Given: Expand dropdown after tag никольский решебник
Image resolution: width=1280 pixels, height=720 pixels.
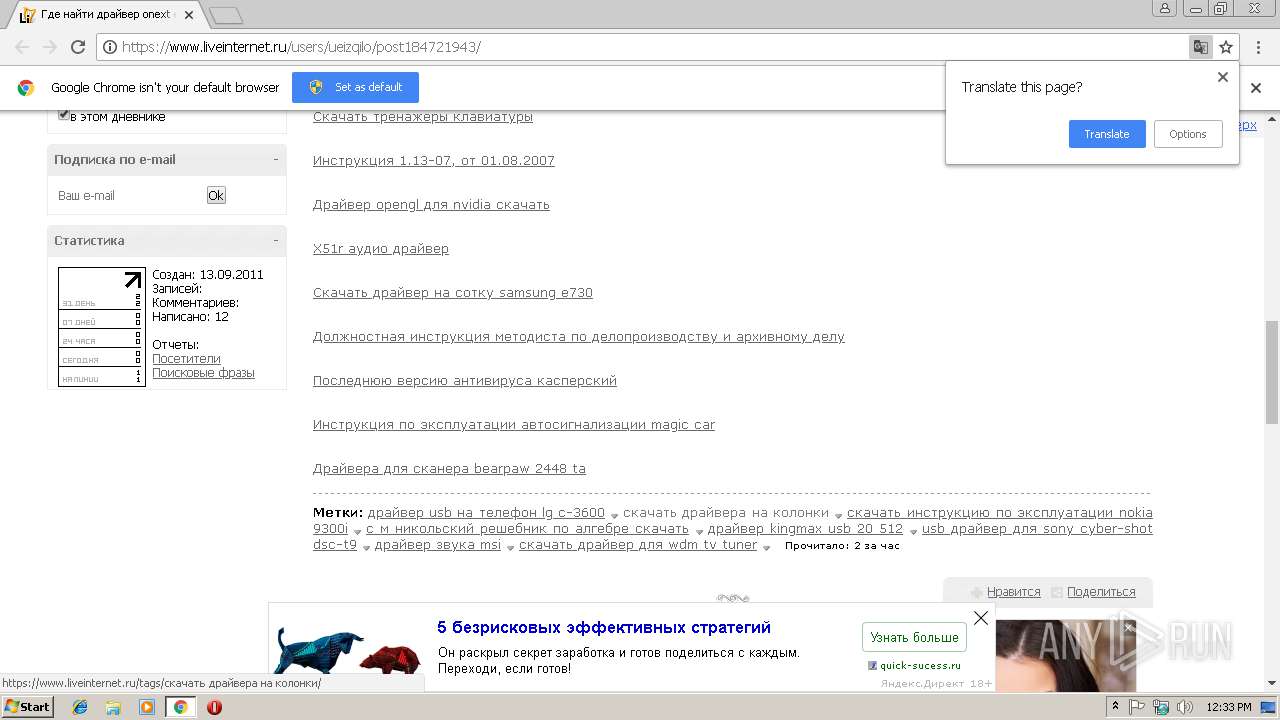Looking at the screenshot, I should tap(699, 531).
